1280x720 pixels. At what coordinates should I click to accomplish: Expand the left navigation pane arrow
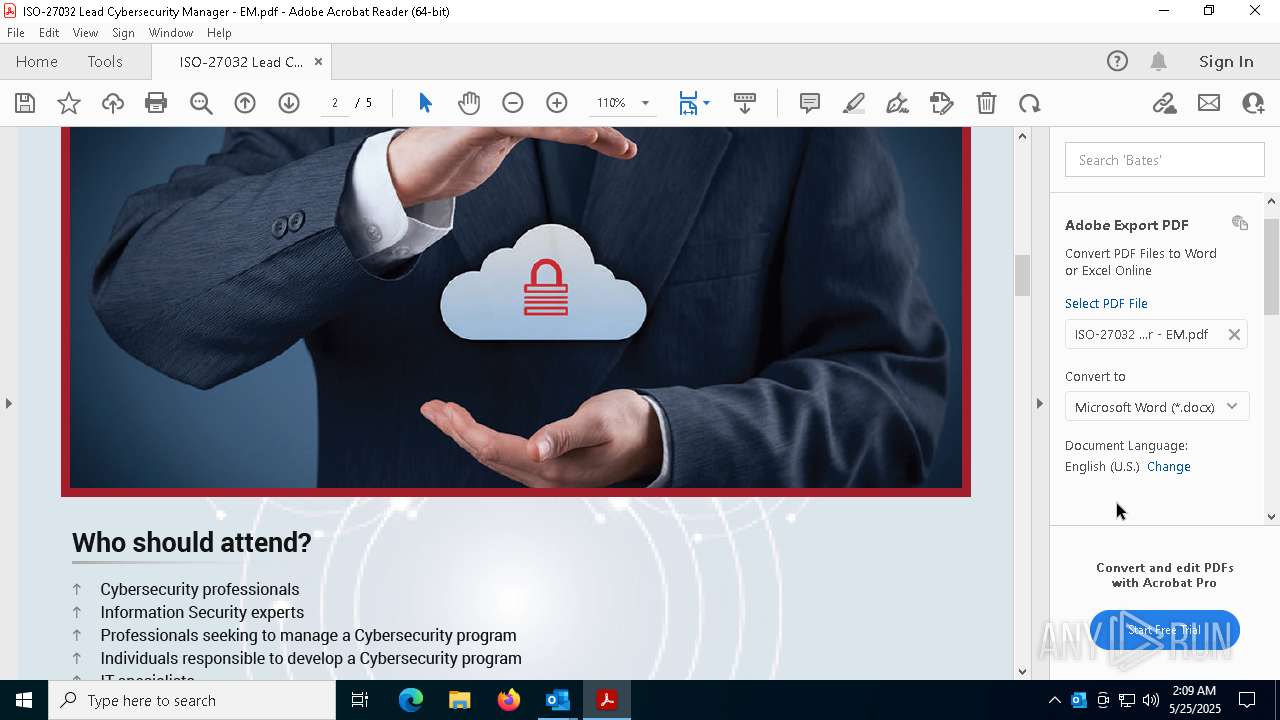point(9,403)
